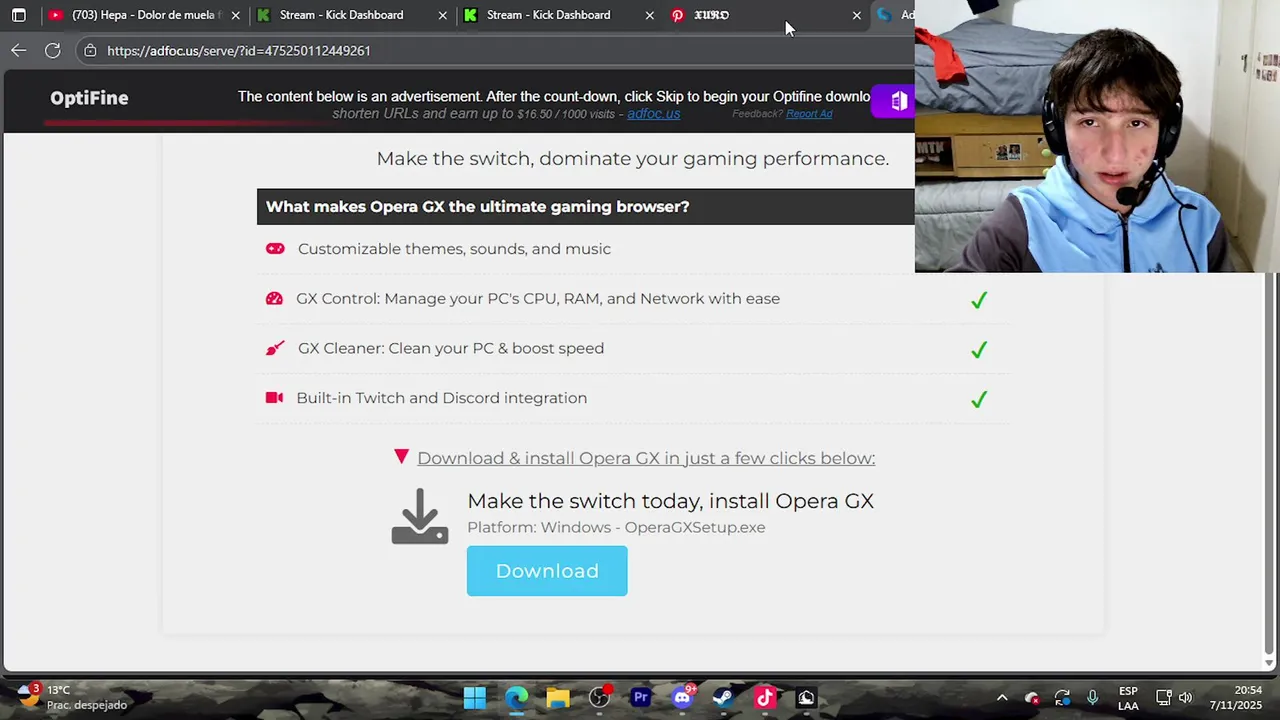Open Microsoft Edge from taskbar
The image size is (1280, 720).
pos(516,698)
